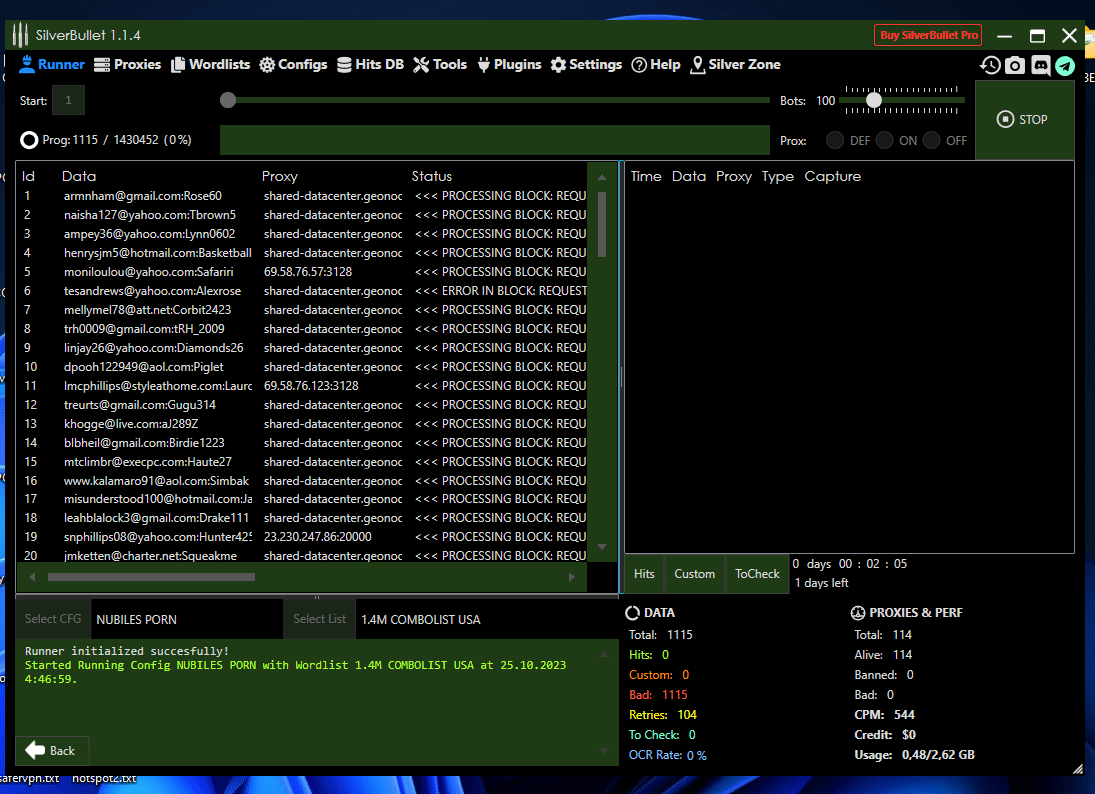Open the Help menu
The width and height of the screenshot is (1095, 794).
coord(656,65)
